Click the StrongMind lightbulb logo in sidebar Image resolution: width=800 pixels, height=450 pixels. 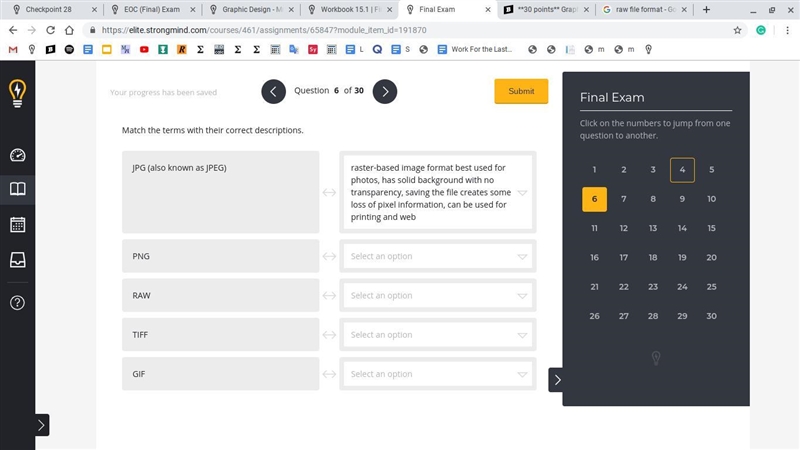point(17,93)
